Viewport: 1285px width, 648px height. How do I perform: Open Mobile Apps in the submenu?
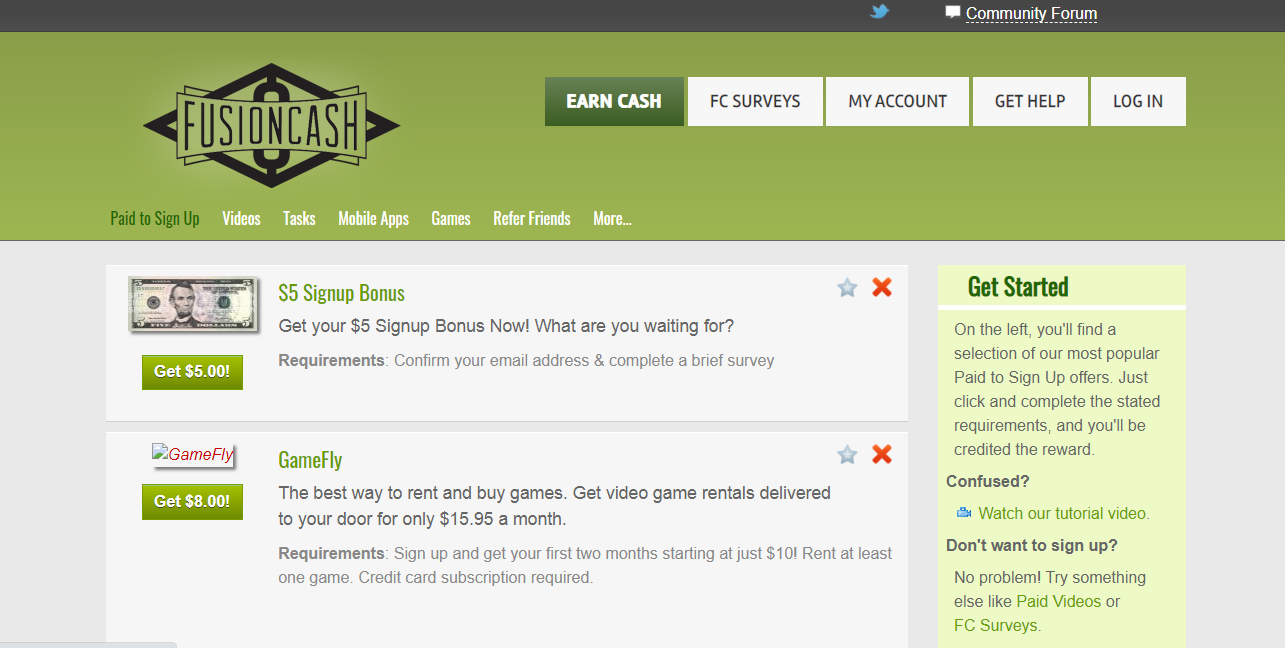click(x=373, y=218)
